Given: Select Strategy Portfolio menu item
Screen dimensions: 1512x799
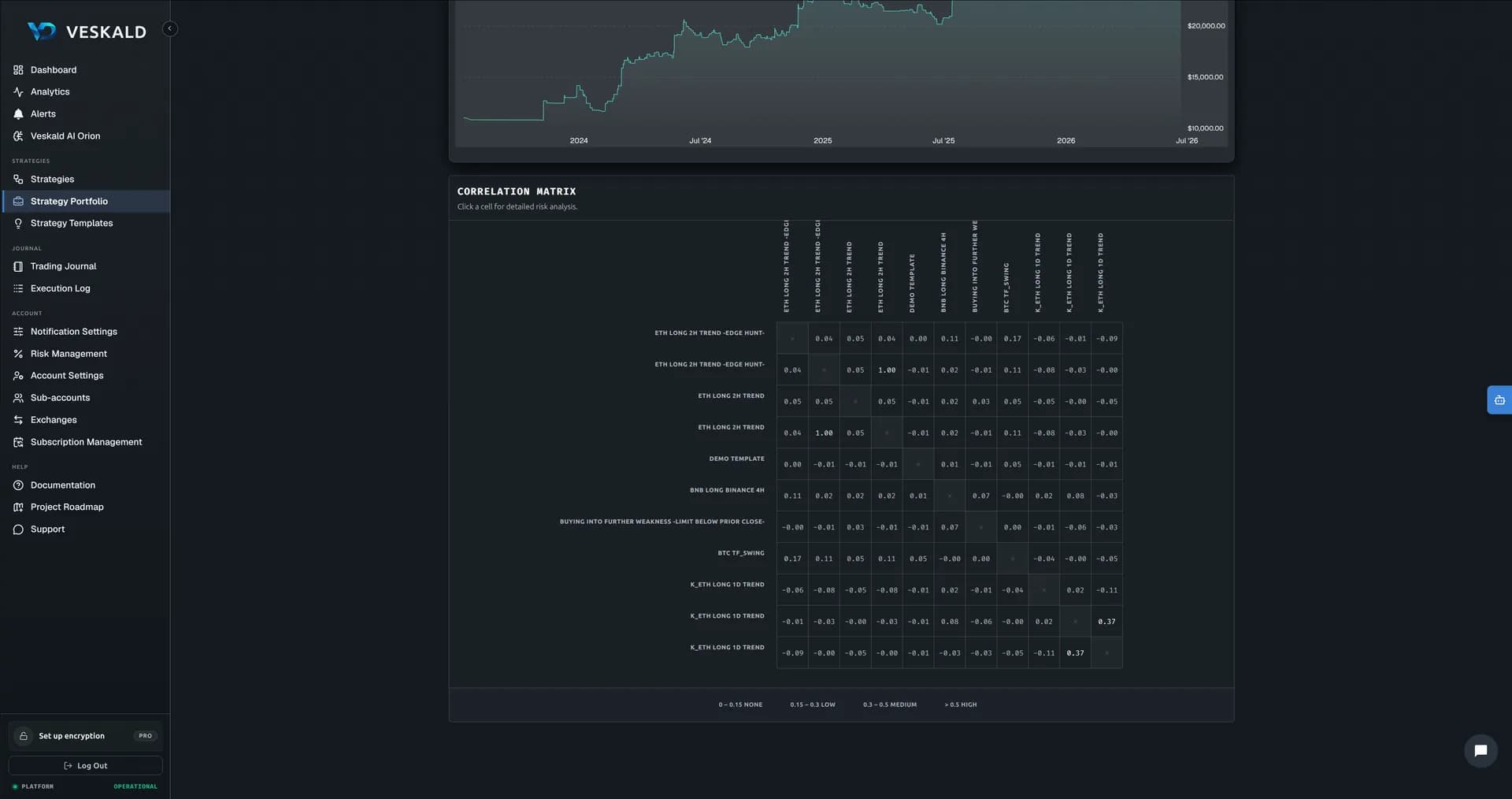Looking at the screenshot, I should pyautogui.click(x=85, y=202).
